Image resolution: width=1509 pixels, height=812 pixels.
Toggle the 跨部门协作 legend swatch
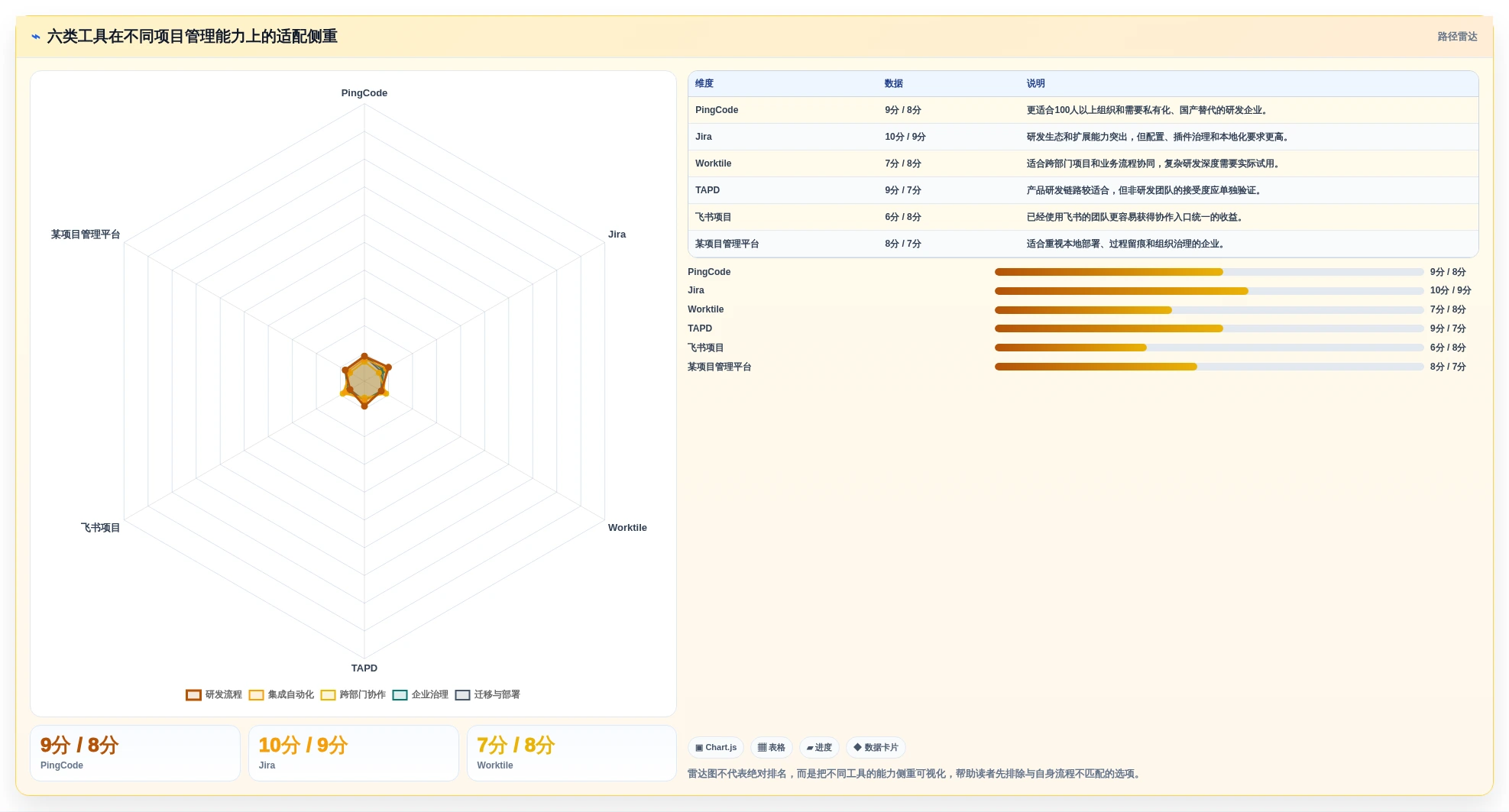pos(328,695)
